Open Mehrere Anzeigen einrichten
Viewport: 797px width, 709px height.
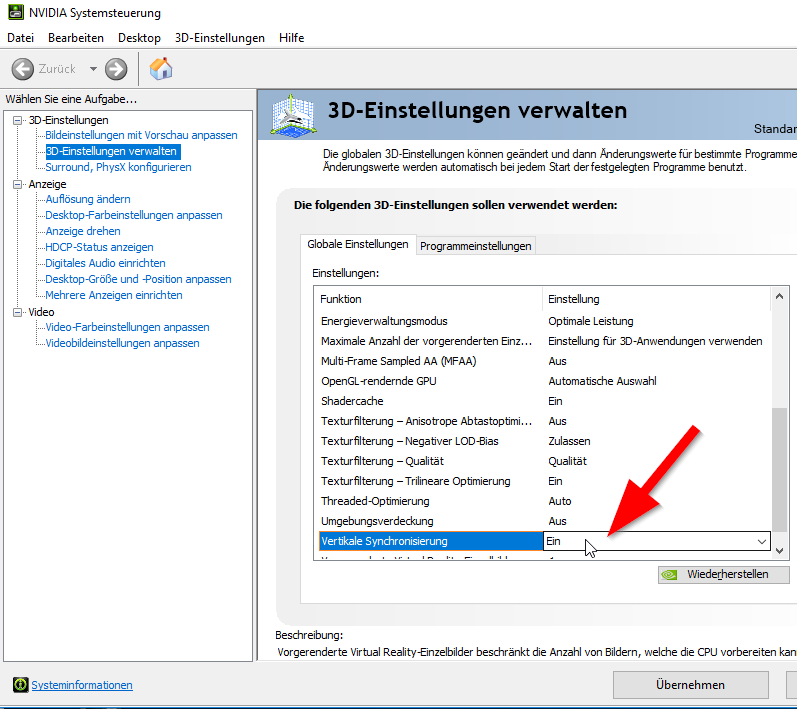[114, 295]
